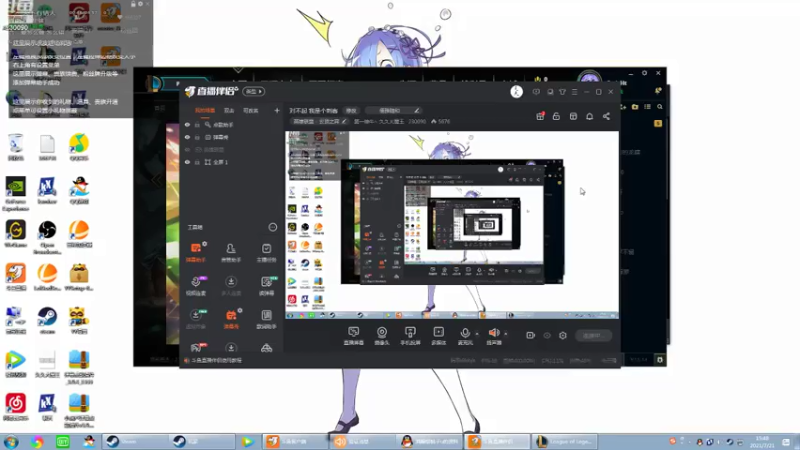Click the edit button next to stream title
The height and width of the screenshot is (450, 800).
click(x=351, y=110)
